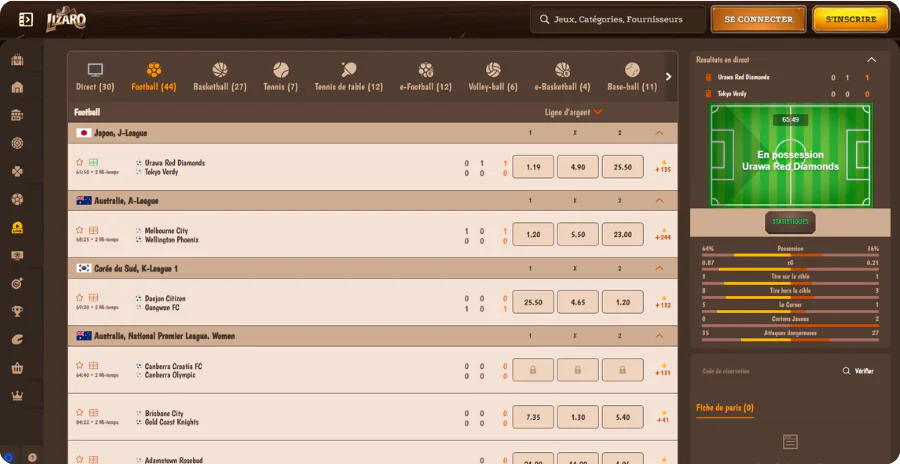Favorite the Melbourne City match star
The image size is (900, 464).
80,230
